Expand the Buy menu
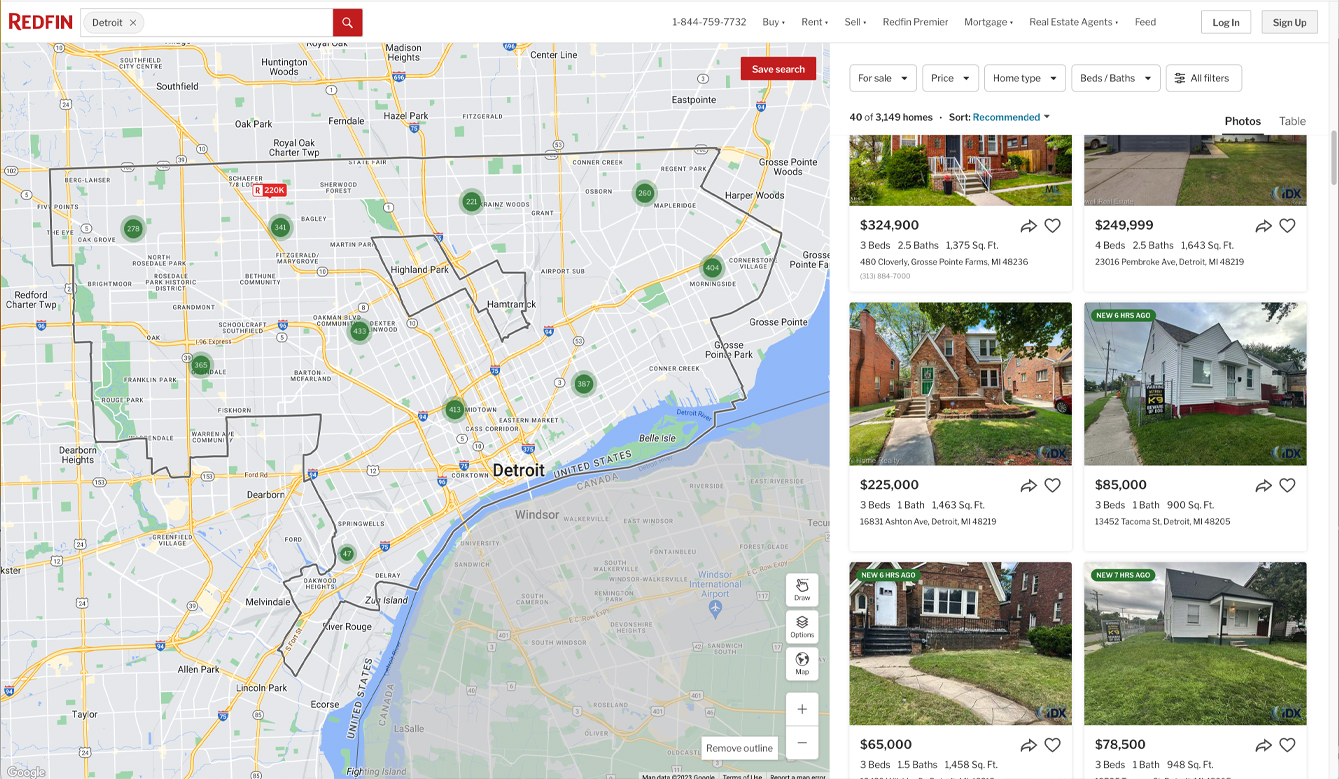This screenshot has width=1339, height=779. [773, 22]
